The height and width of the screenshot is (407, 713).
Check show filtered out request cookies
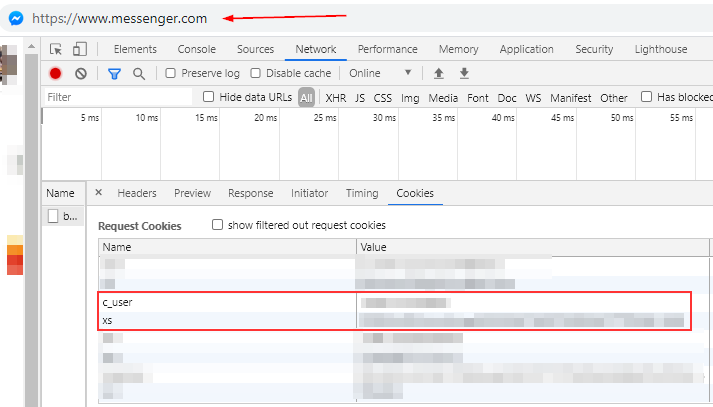tap(217, 225)
